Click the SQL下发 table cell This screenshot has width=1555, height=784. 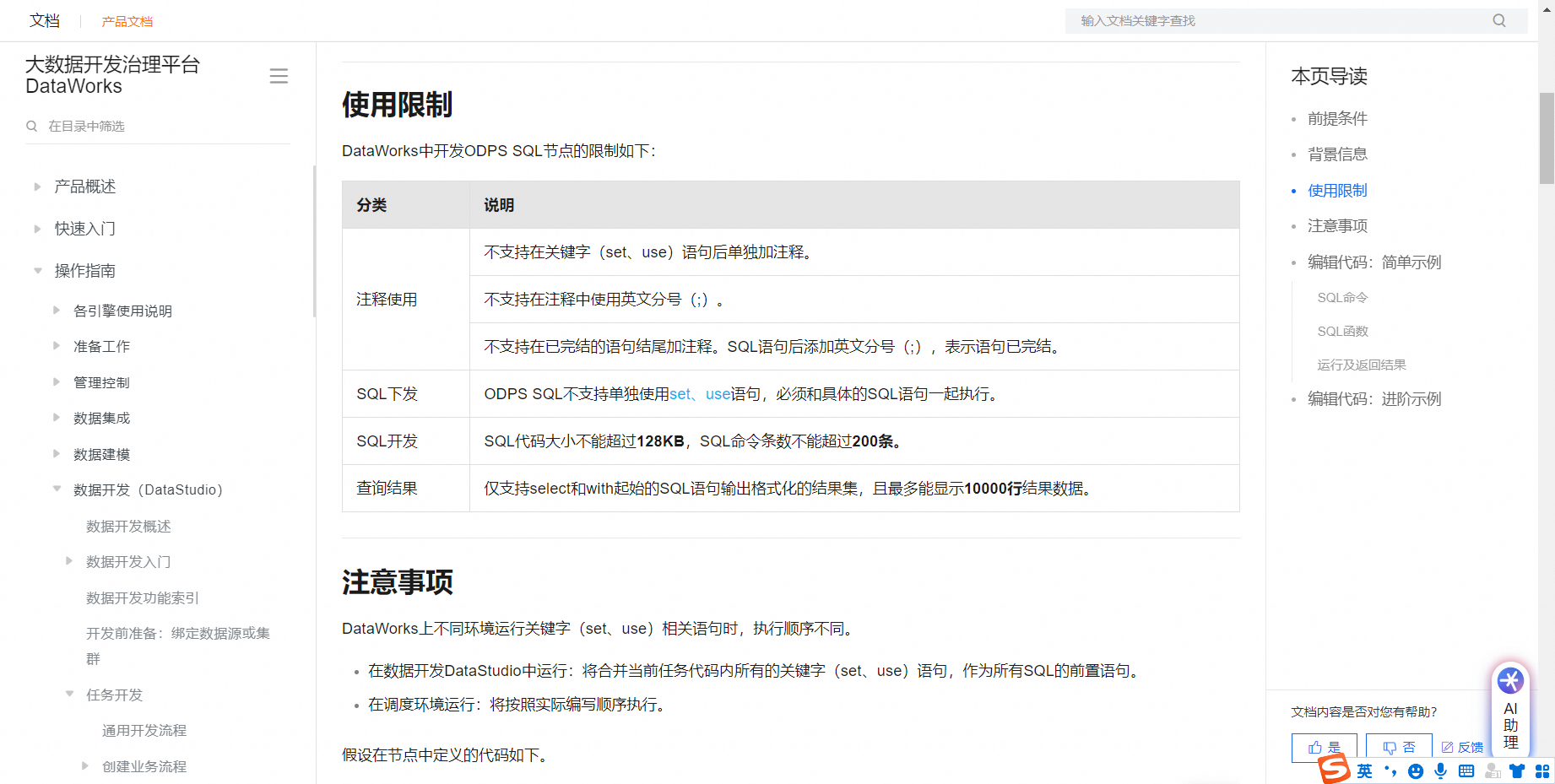pos(406,394)
